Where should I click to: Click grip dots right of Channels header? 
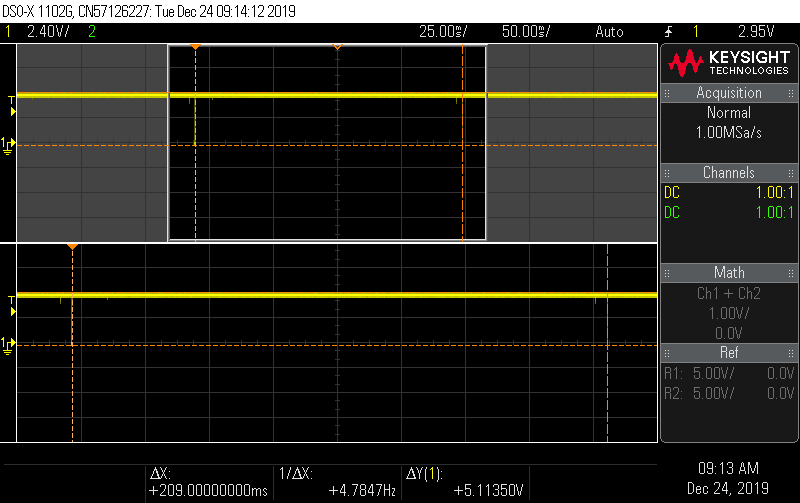tap(791, 173)
